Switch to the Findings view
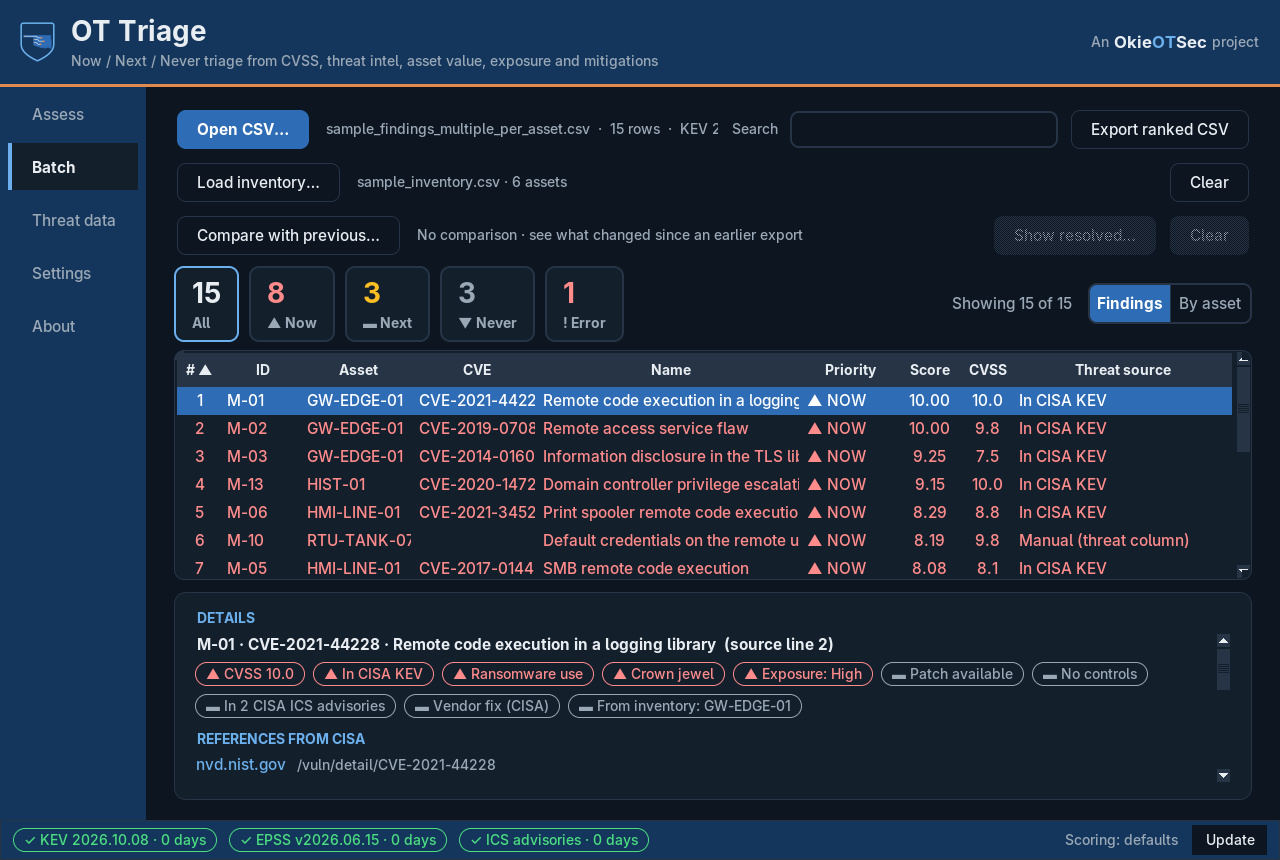This screenshot has height=860, width=1280. pyautogui.click(x=1129, y=303)
